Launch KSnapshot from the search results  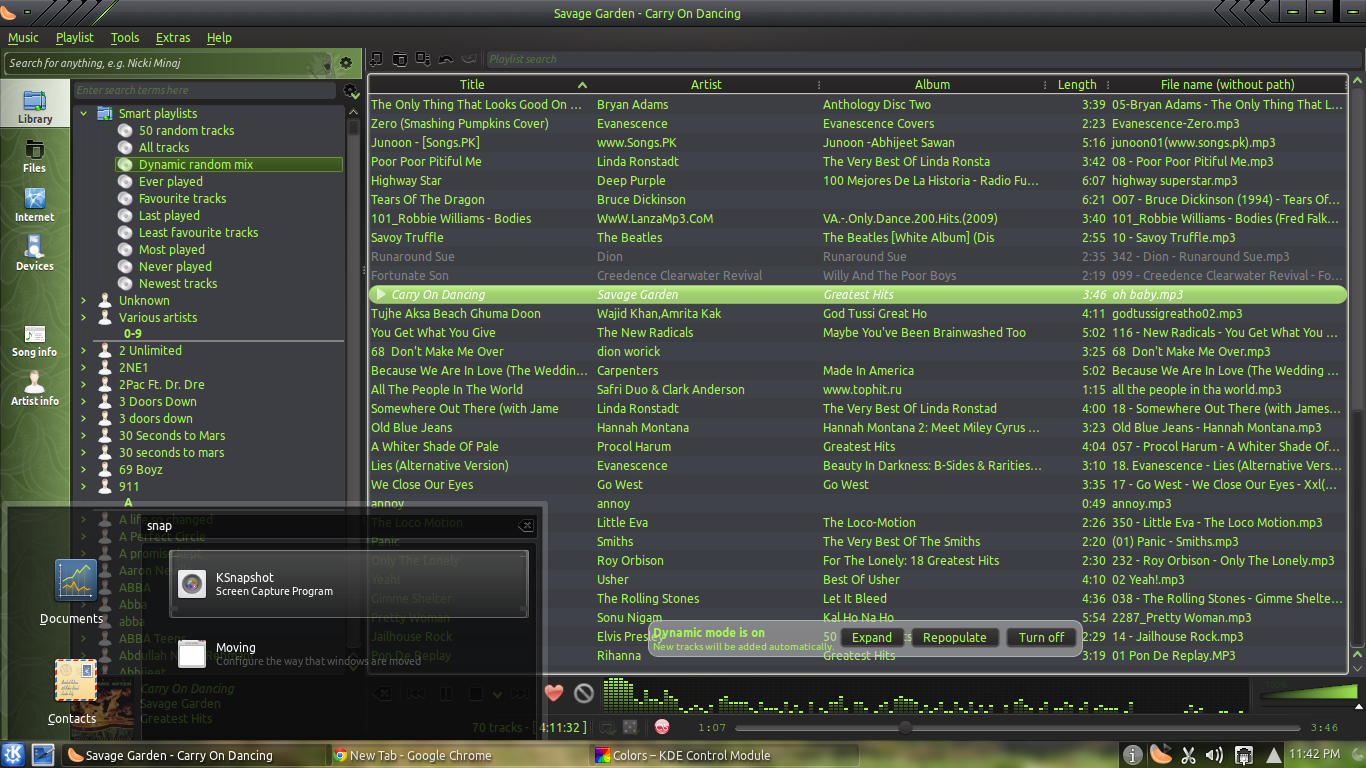(348, 584)
